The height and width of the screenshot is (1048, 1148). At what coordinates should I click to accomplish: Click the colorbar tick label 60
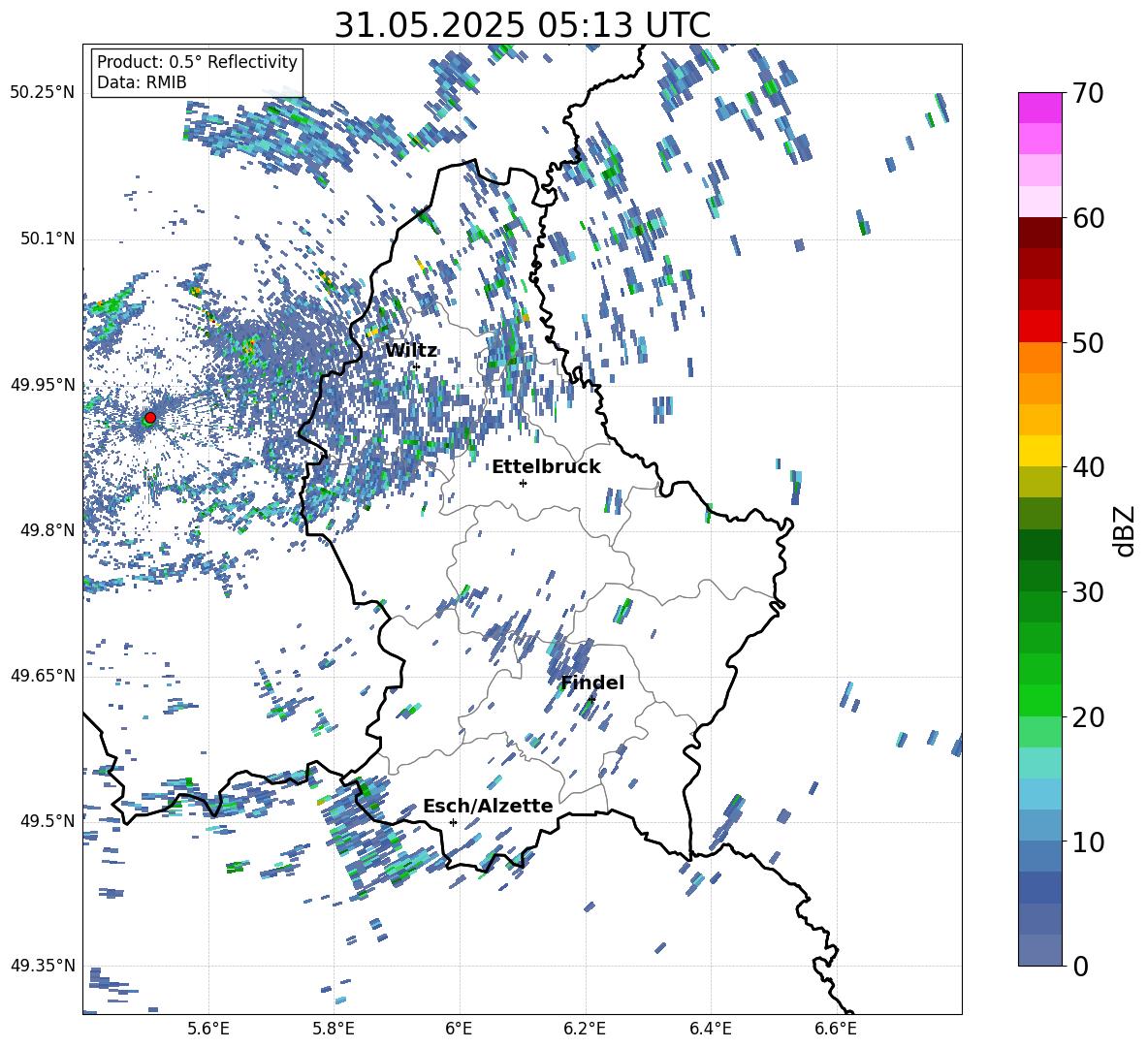click(1088, 218)
